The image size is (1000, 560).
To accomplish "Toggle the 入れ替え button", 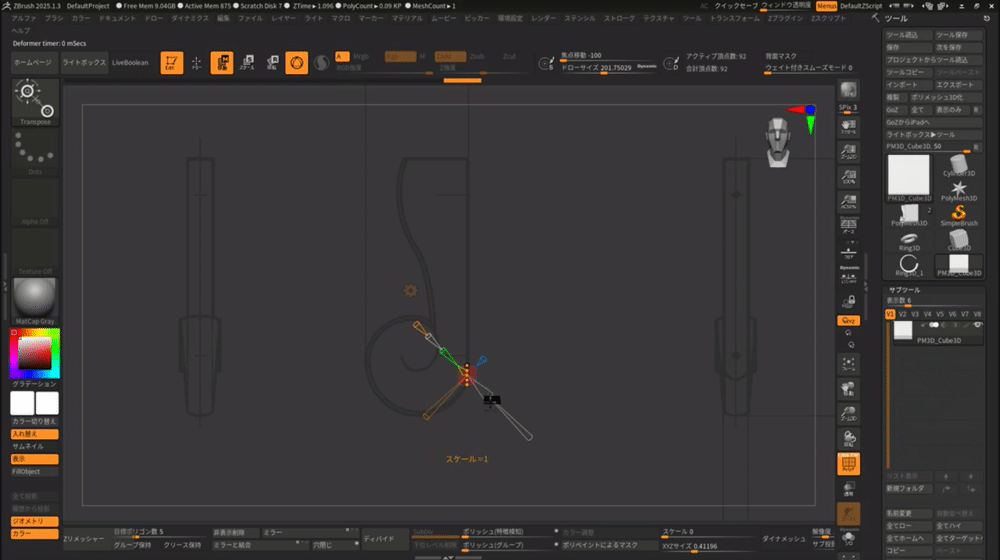I will click(34, 434).
